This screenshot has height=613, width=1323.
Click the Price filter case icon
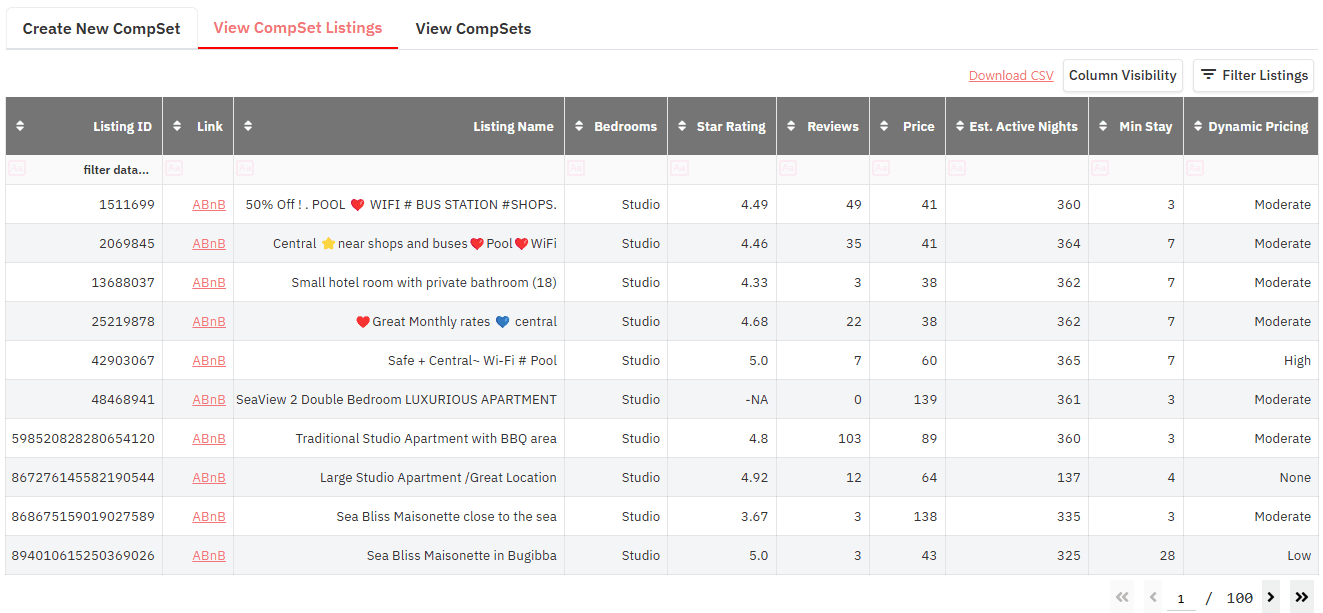tap(881, 169)
